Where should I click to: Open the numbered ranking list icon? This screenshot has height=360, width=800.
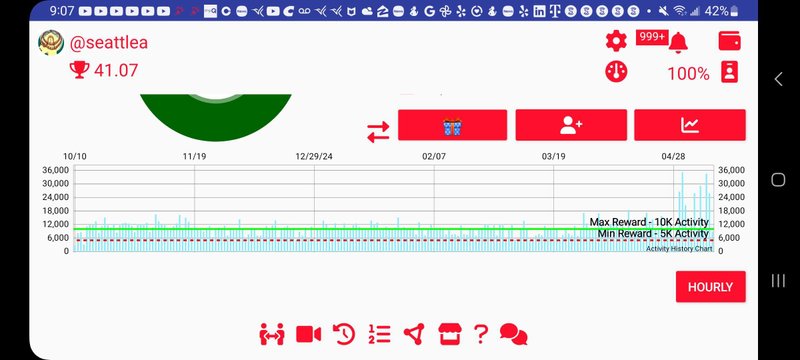click(379, 335)
